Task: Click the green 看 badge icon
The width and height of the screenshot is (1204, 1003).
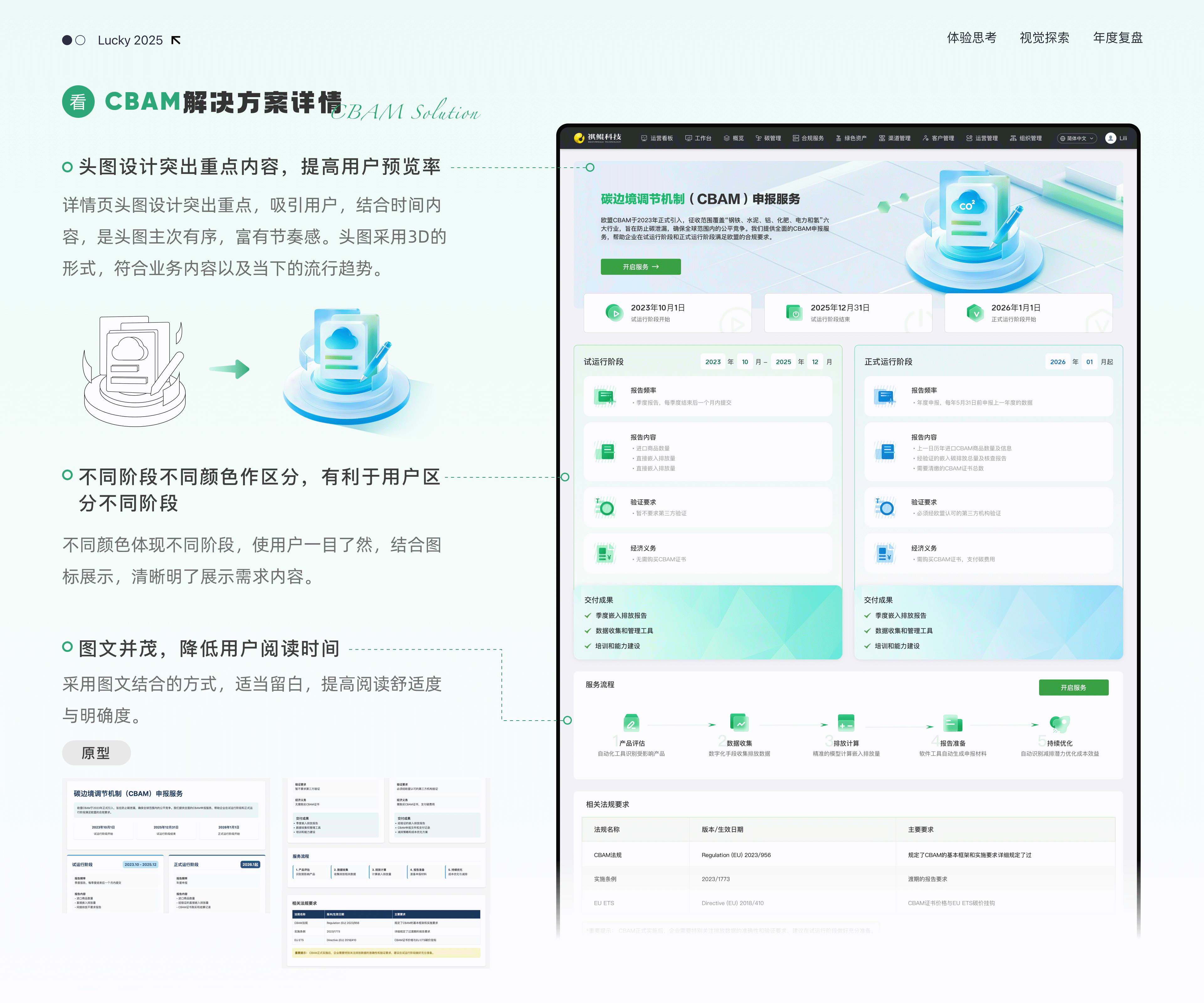Action: click(x=78, y=102)
